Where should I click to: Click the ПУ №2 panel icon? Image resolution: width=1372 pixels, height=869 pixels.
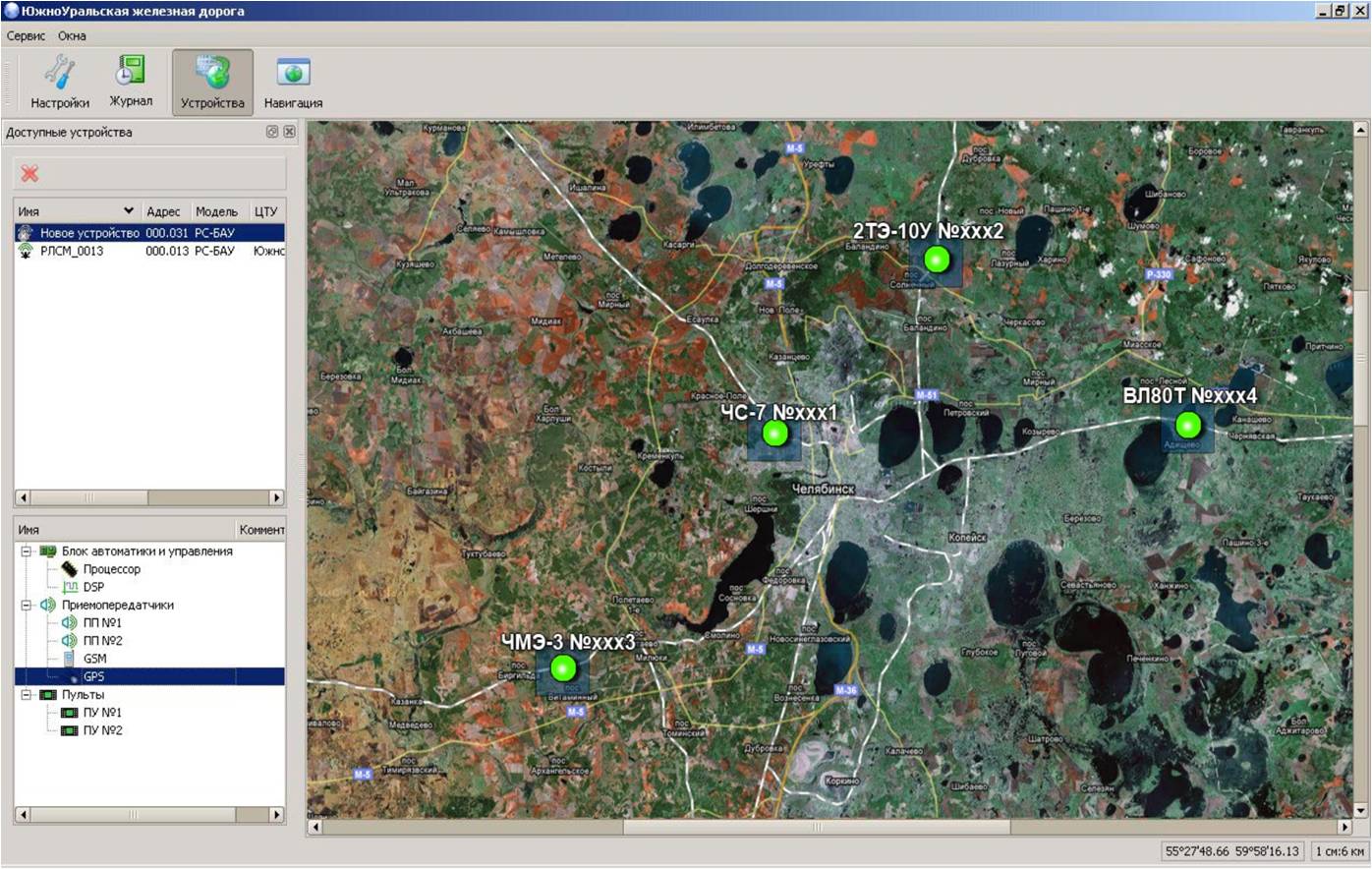[69, 730]
